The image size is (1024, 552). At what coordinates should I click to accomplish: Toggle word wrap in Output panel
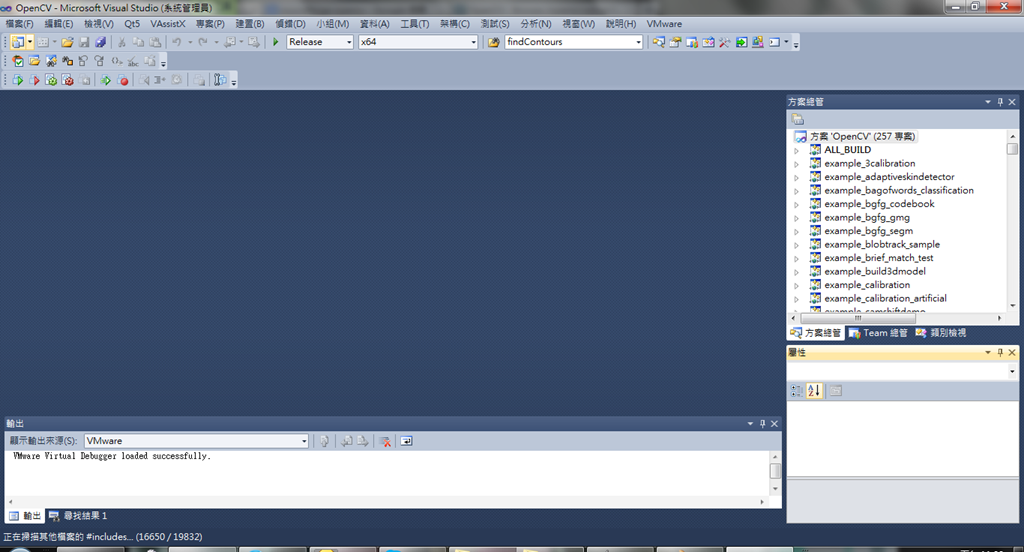click(x=406, y=441)
